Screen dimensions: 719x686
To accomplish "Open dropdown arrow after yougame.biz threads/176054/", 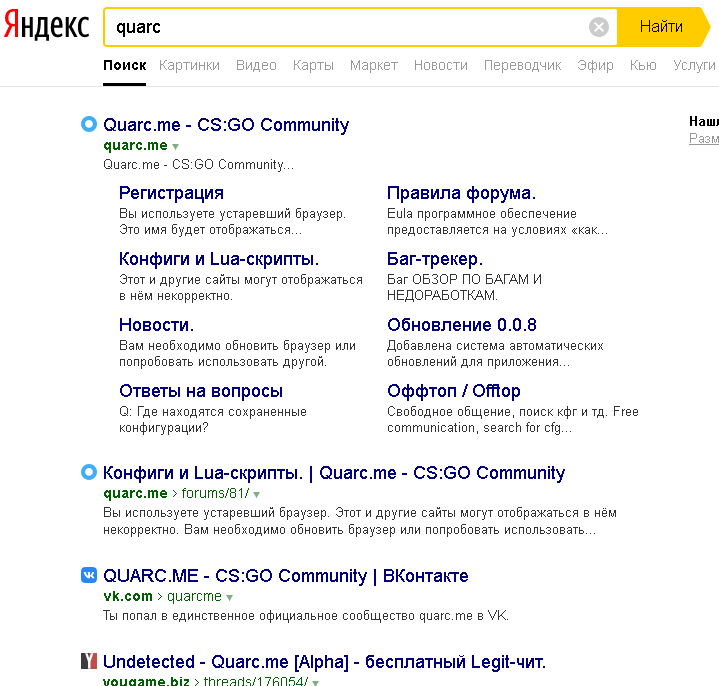I will pos(315,683).
